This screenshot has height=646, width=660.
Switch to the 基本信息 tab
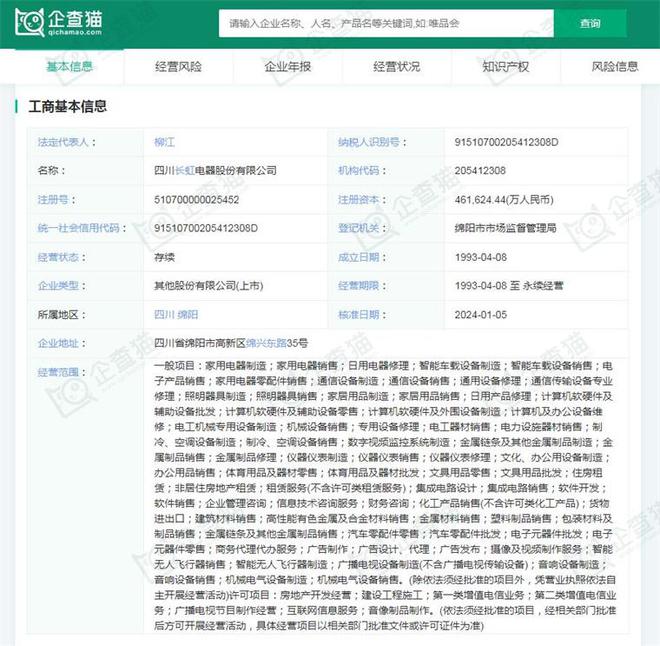[x=69, y=66]
